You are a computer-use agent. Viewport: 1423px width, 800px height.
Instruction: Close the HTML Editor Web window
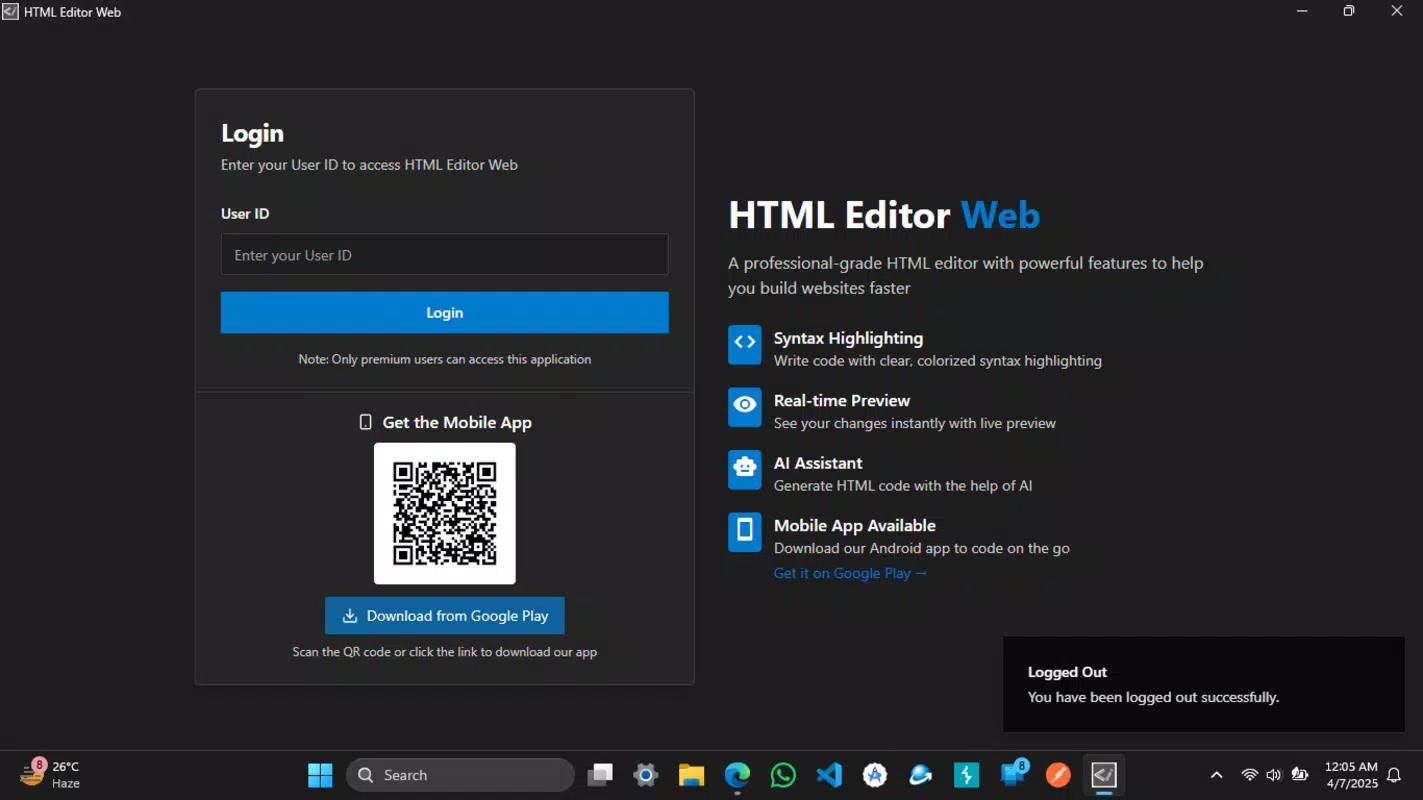pyautogui.click(x=1397, y=11)
